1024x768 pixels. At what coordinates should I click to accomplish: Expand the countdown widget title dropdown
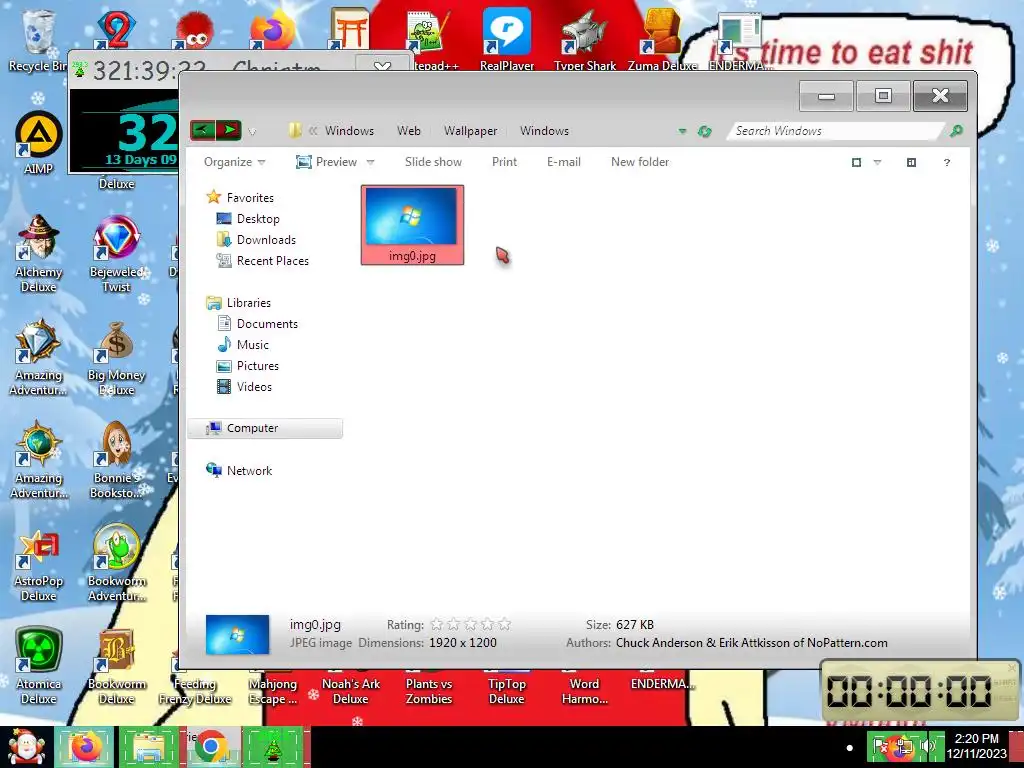click(382, 66)
